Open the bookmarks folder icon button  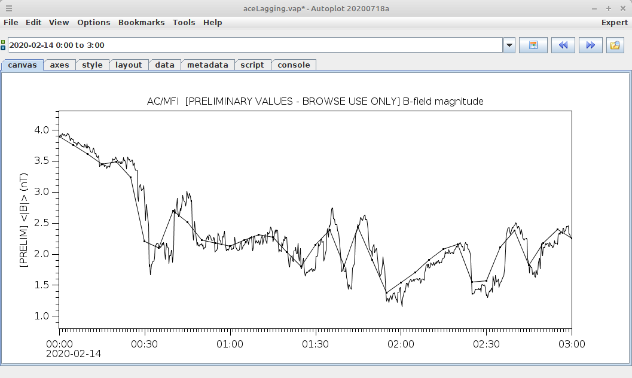click(615, 45)
